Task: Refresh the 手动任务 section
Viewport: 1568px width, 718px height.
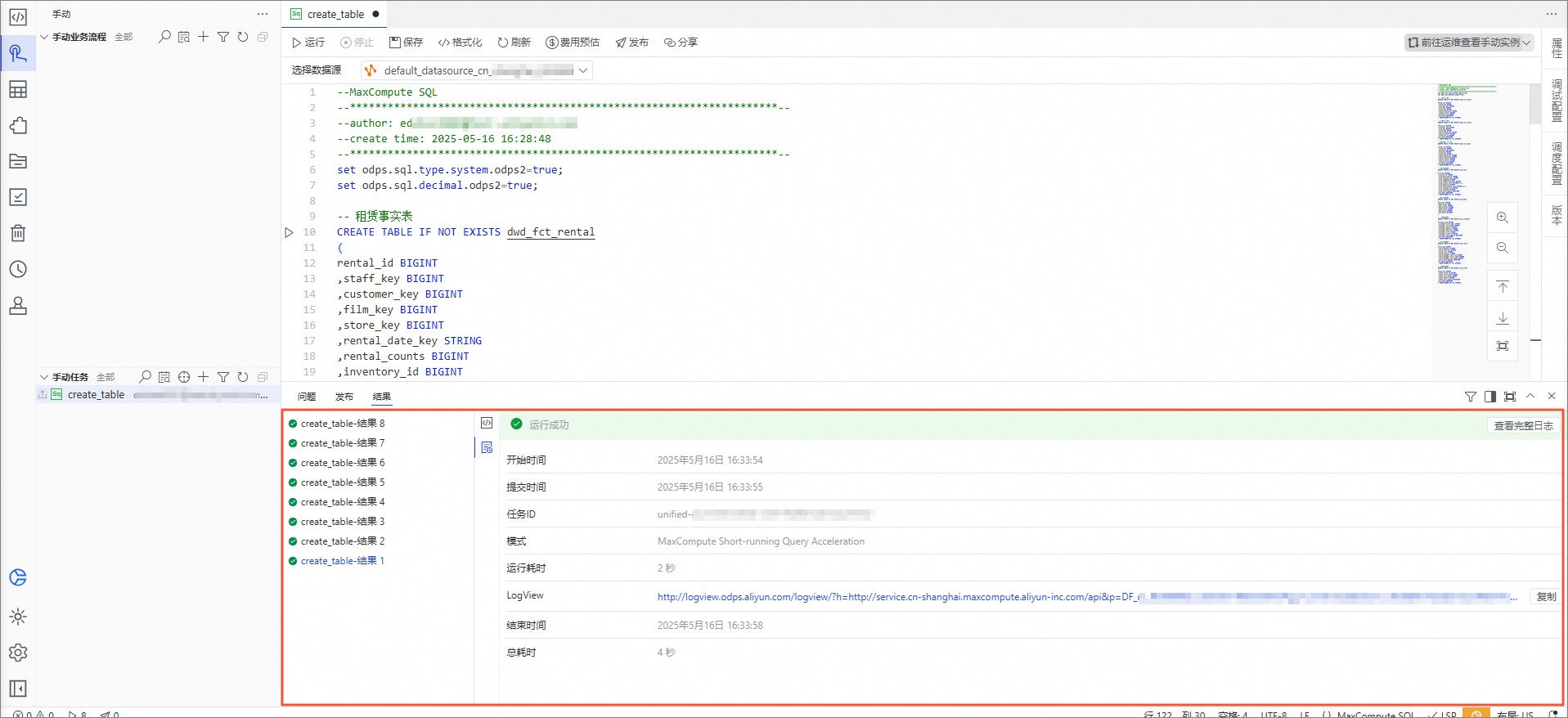Action: [x=243, y=377]
